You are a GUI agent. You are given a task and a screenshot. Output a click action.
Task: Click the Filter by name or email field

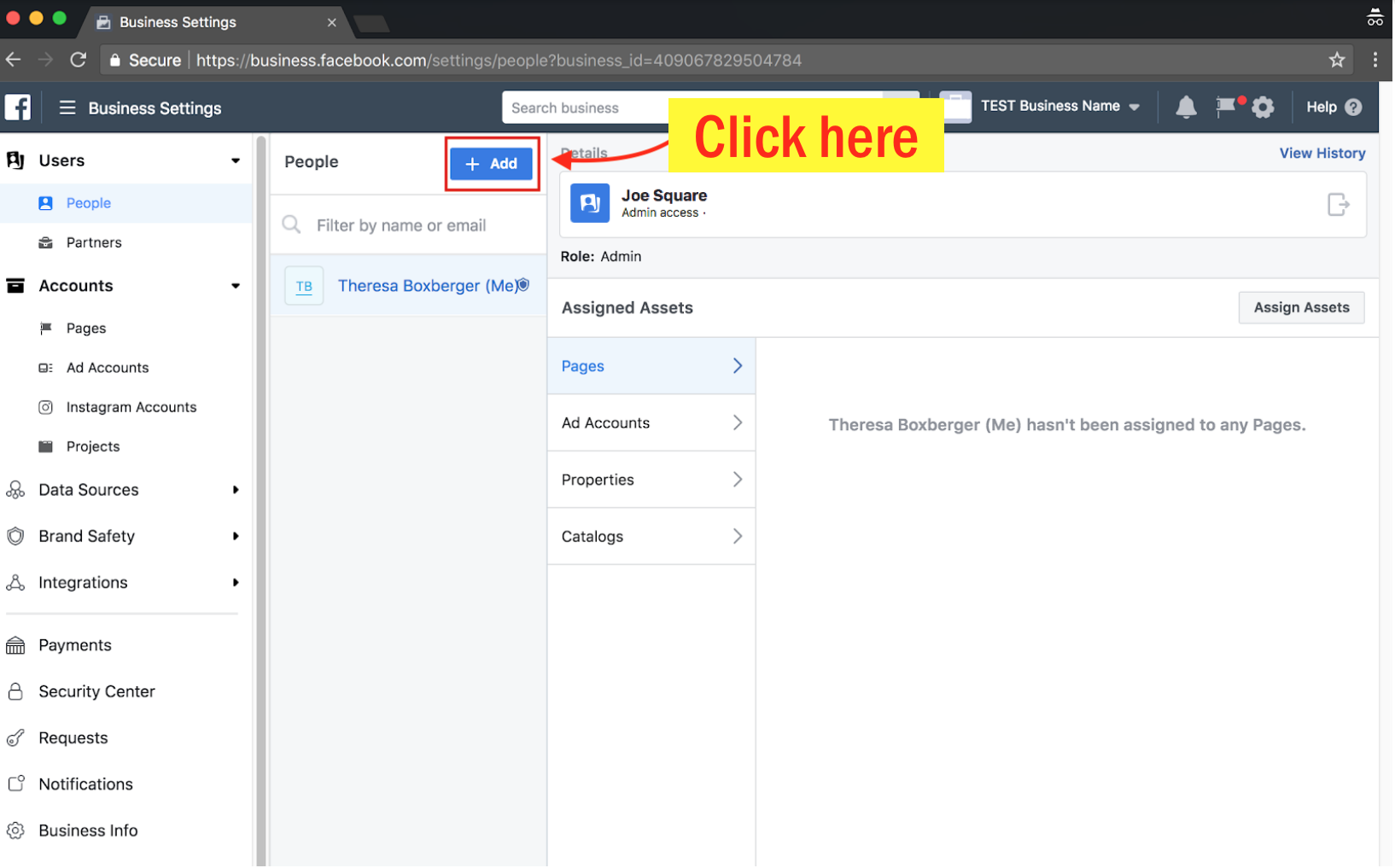tap(409, 225)
